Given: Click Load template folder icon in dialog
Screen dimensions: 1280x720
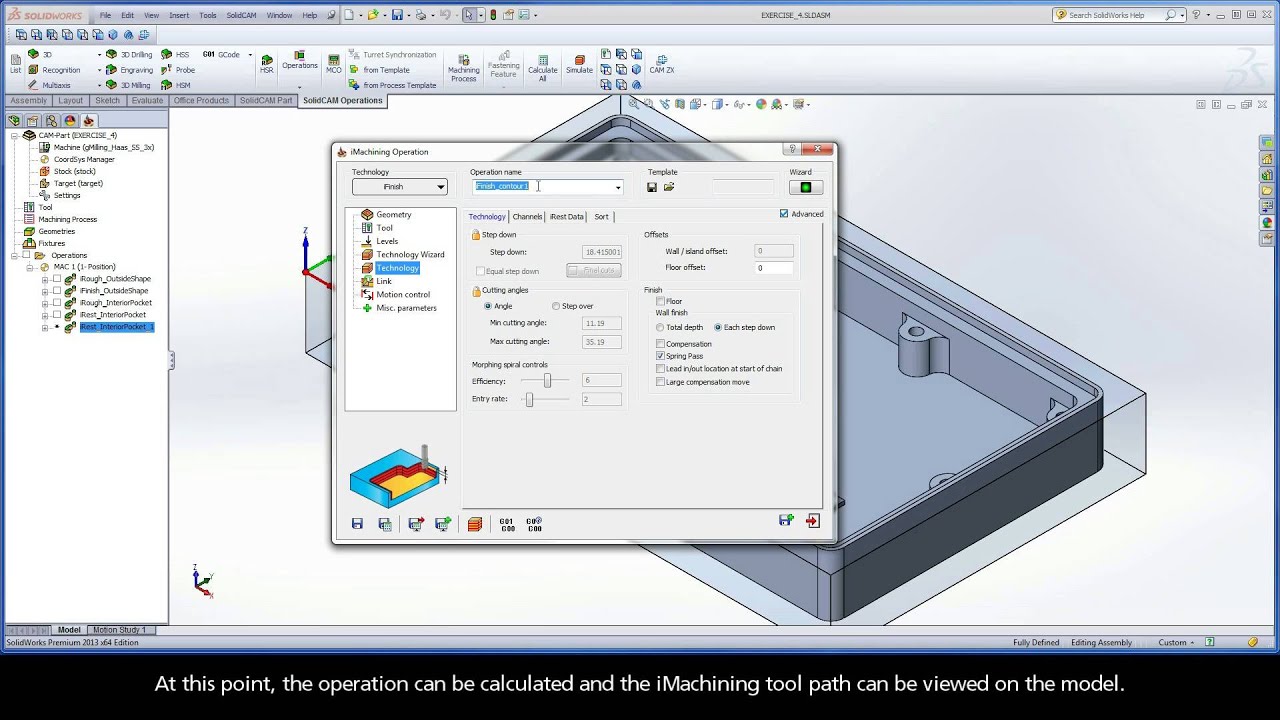Looking at the screenshot, I should pos(669,187).
